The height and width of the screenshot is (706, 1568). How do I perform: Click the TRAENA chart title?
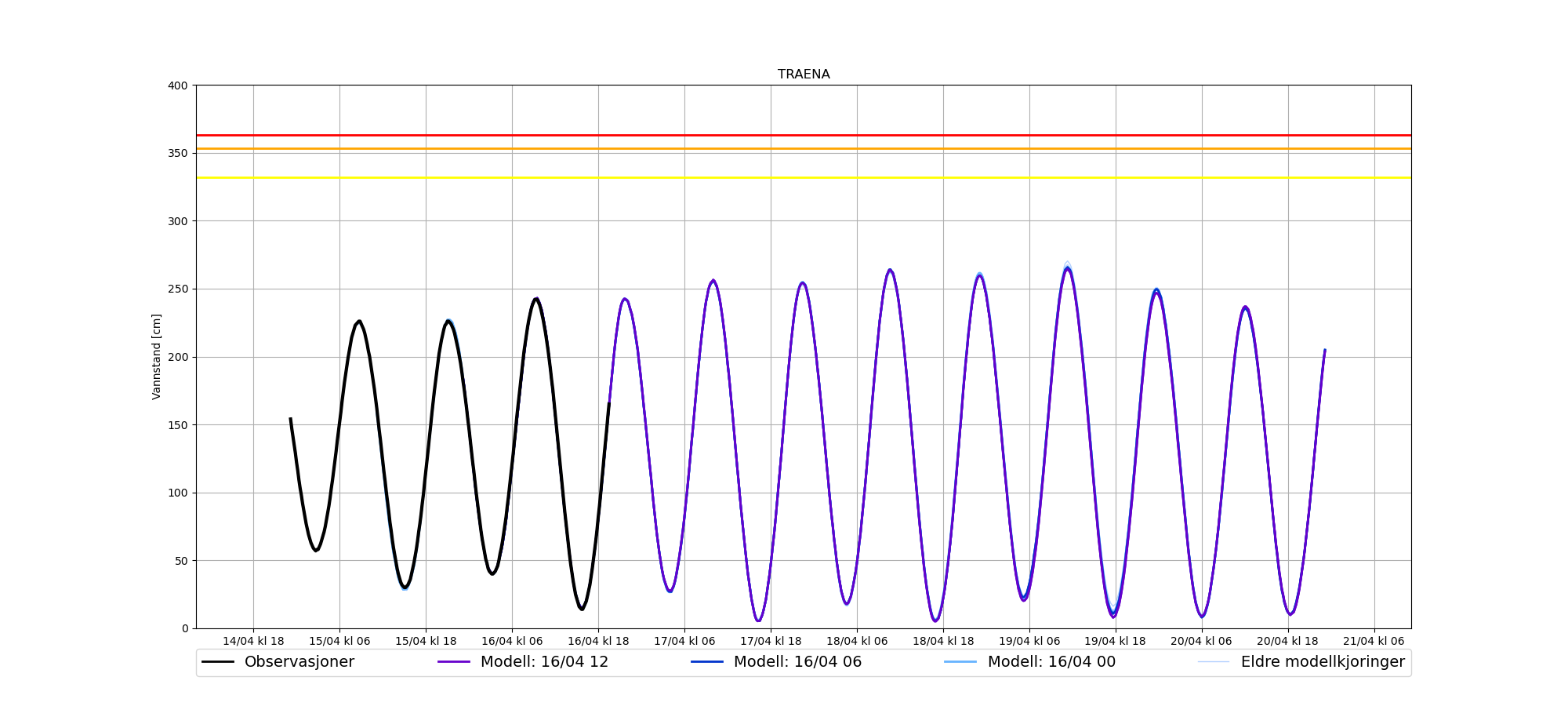point(804,75)
